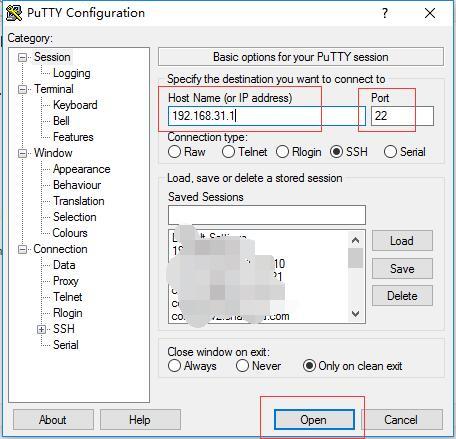Viewport: 456px width, 439px height.
Task: Open the Terminal category
Action: click(x=54, y=89)
